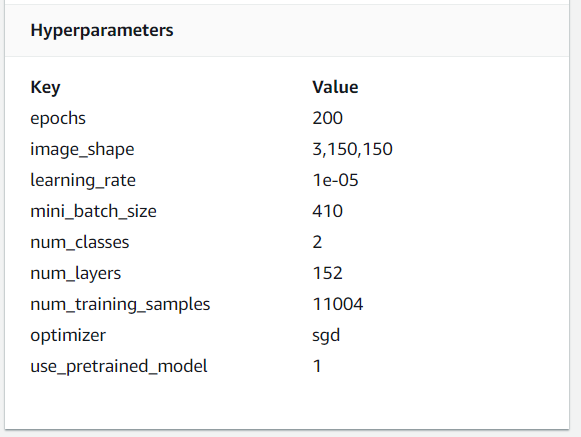Click the mini_batch_size value 410
The width and height of the screenshot is (581, 437).
327,211
